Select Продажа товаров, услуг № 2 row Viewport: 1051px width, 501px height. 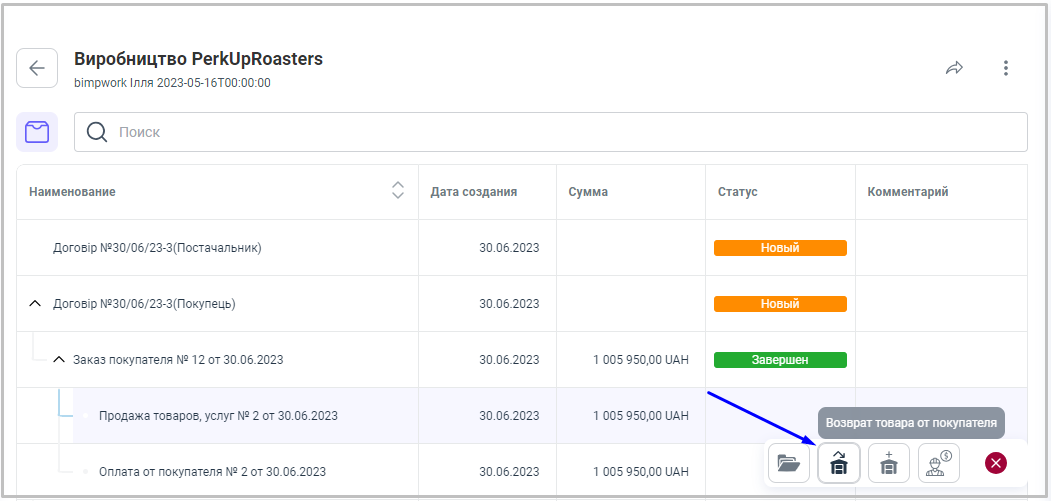(x=218, y=416)
